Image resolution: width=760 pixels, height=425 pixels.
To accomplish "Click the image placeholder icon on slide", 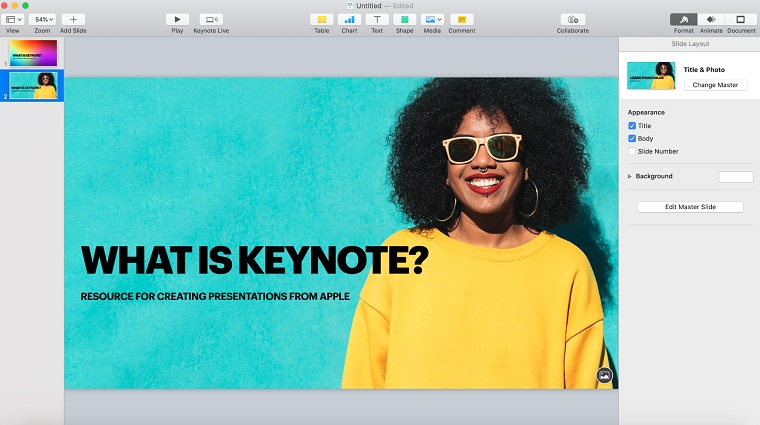I will [604, 375].
